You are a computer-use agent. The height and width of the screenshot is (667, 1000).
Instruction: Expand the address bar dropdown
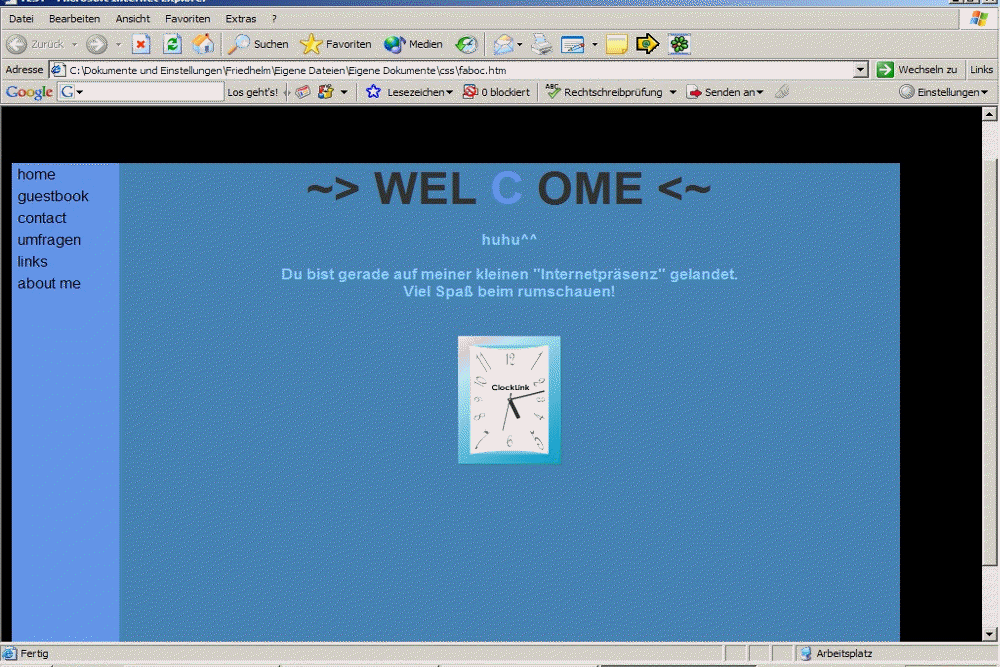click(860, 70)
